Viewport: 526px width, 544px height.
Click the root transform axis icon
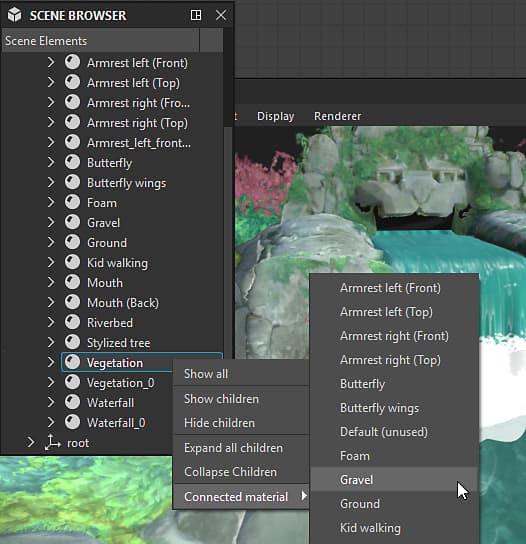52,442
